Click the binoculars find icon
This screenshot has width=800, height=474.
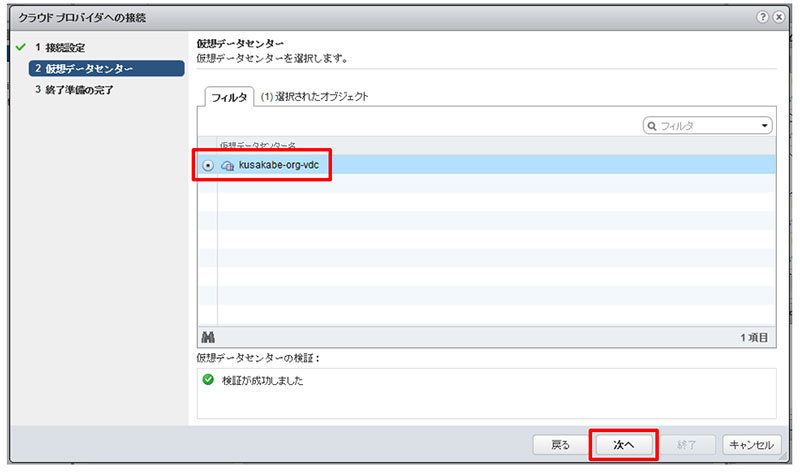click(x=208, y=337)
